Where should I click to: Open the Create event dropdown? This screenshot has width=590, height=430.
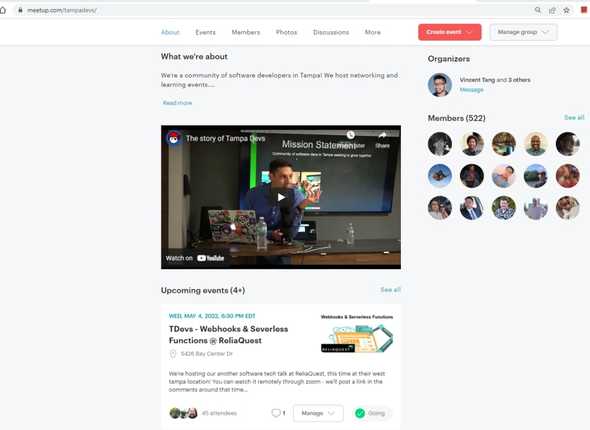(450, 32)
